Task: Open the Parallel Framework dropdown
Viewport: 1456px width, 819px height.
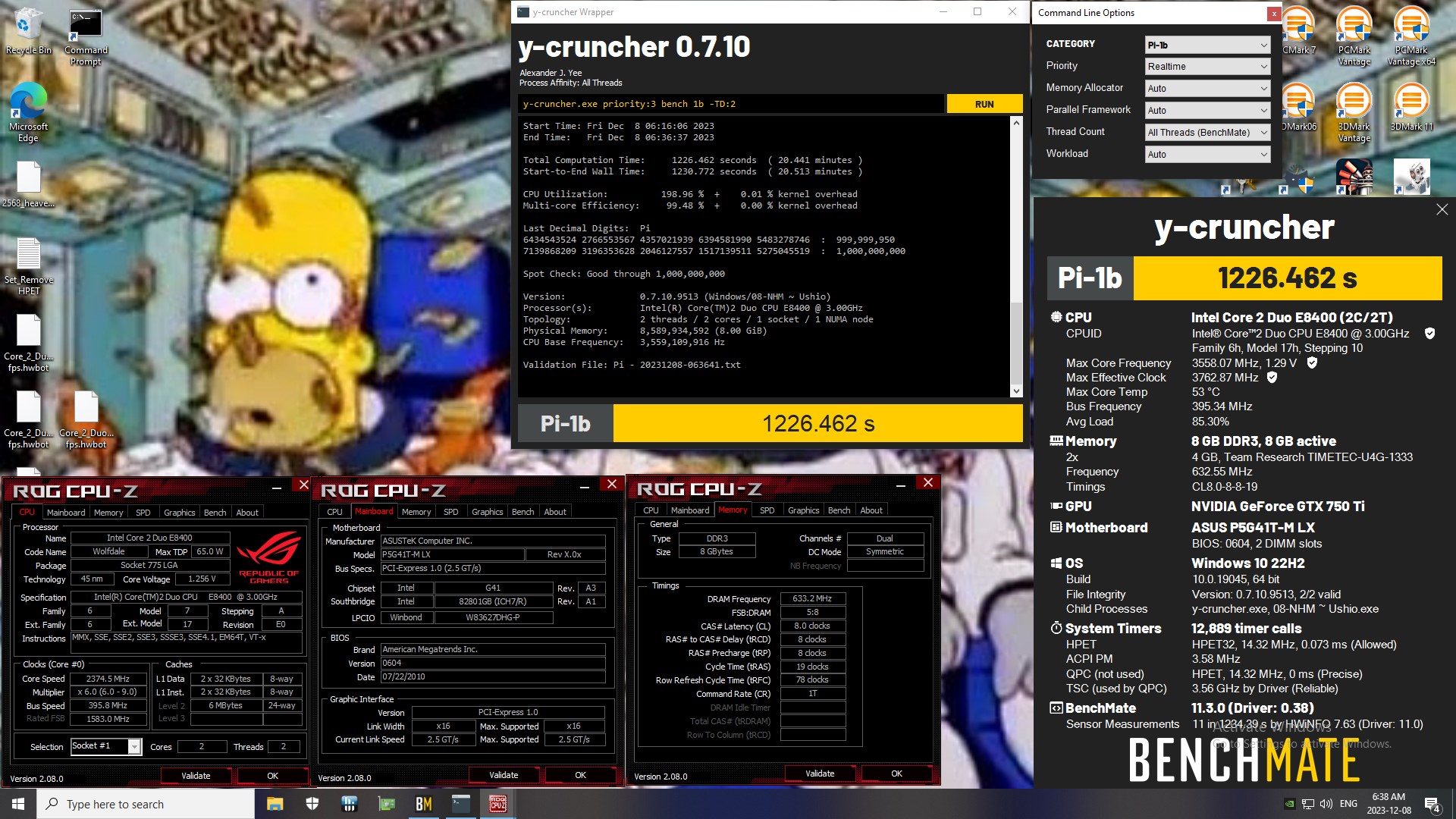Action: coord(1207,111)
